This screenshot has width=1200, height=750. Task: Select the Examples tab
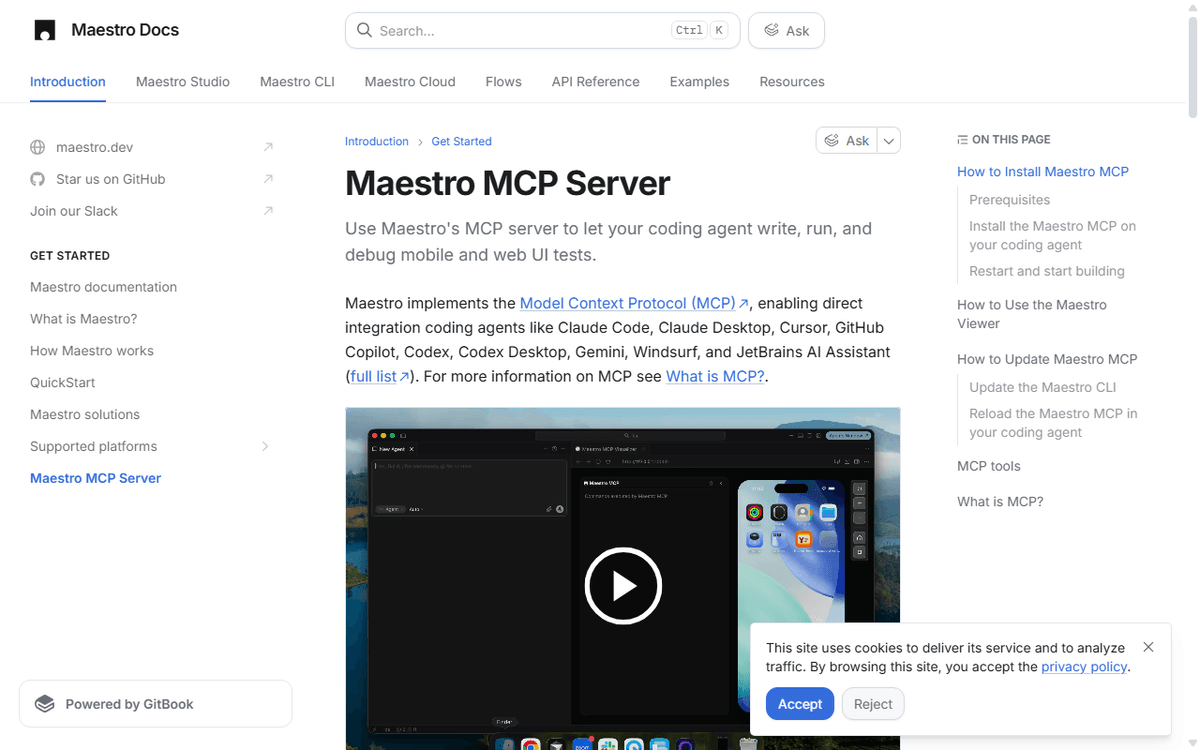699,82
